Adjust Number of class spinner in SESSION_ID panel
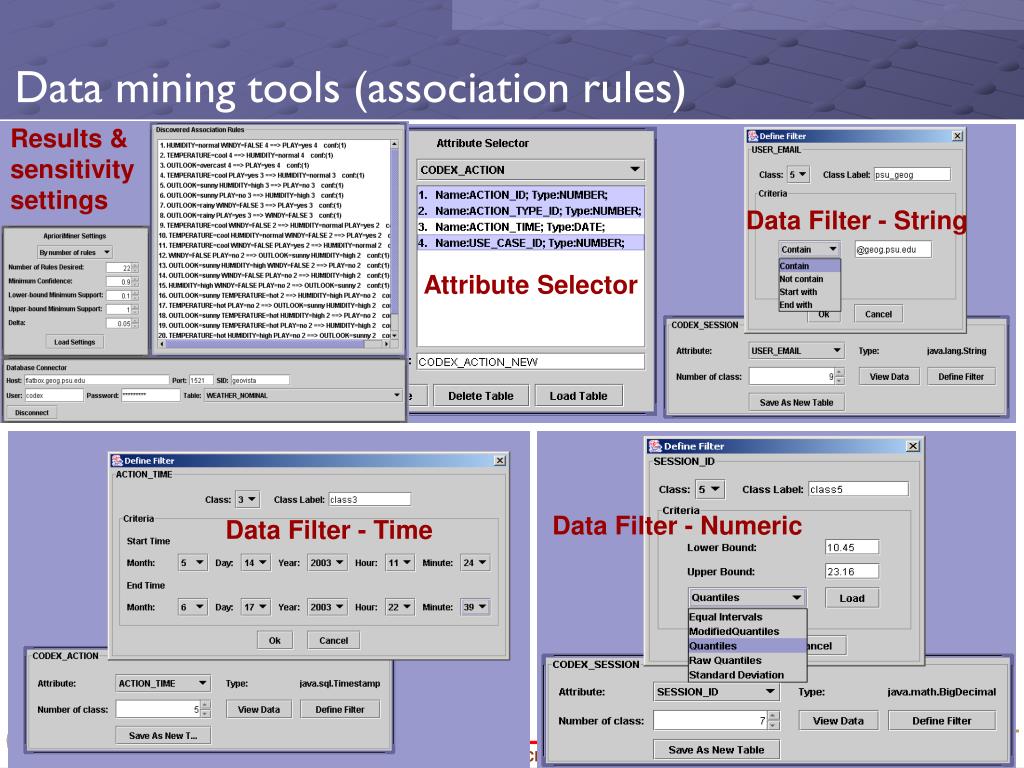 [773, 720]
